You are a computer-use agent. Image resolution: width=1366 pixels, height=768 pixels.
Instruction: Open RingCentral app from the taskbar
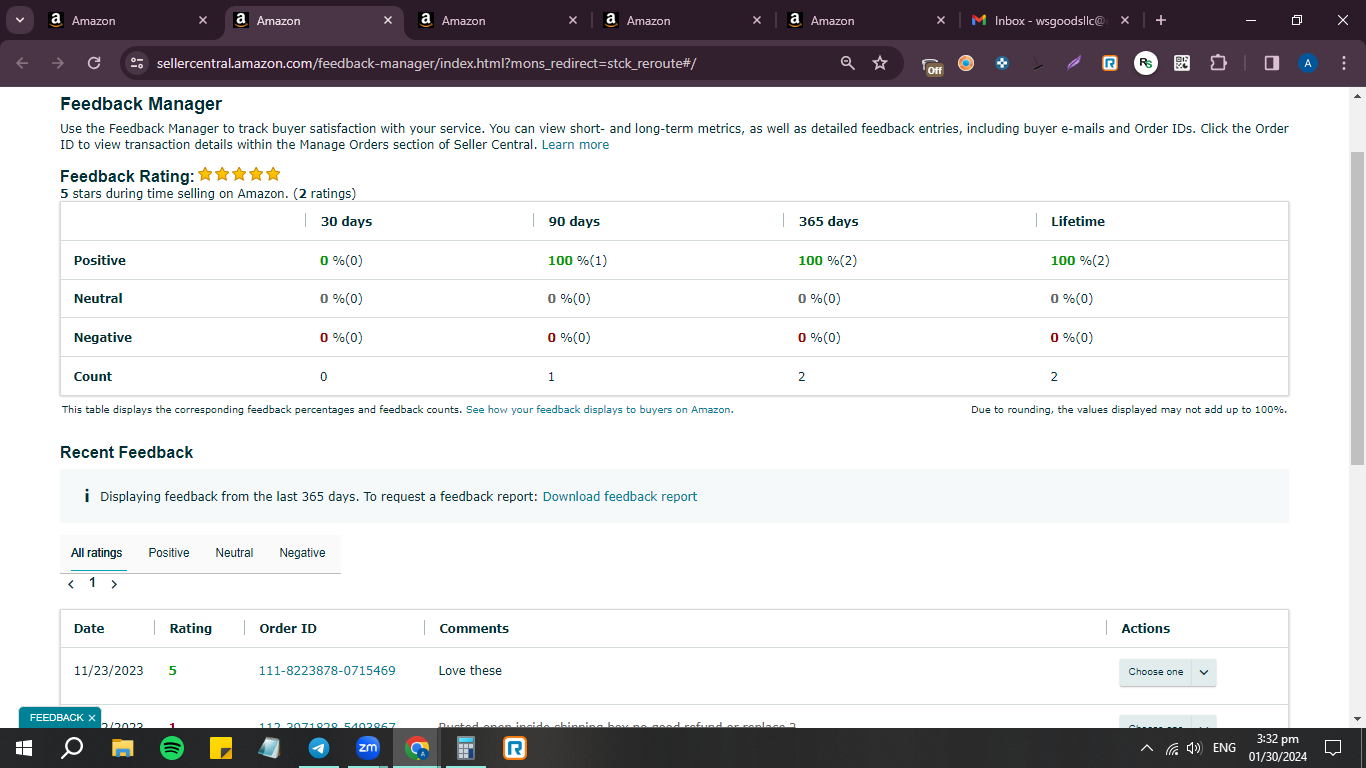click(515, 747)
